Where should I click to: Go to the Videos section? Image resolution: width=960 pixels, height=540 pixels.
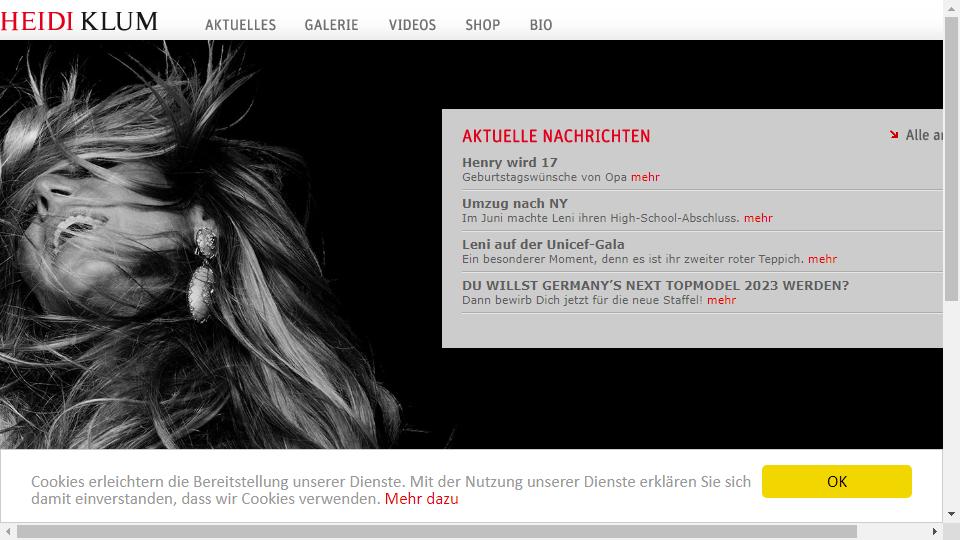tap(412, 25)
